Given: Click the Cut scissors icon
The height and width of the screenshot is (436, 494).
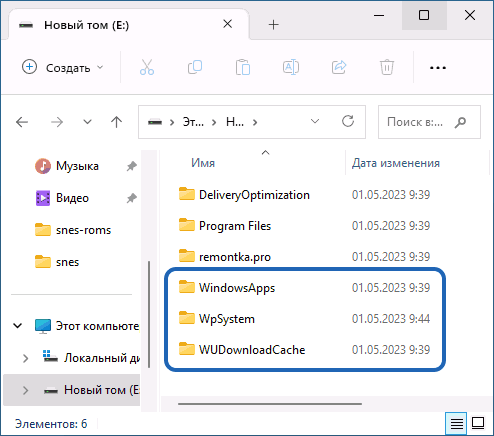Looking at the screenshot, I should [x=147, y=67].
